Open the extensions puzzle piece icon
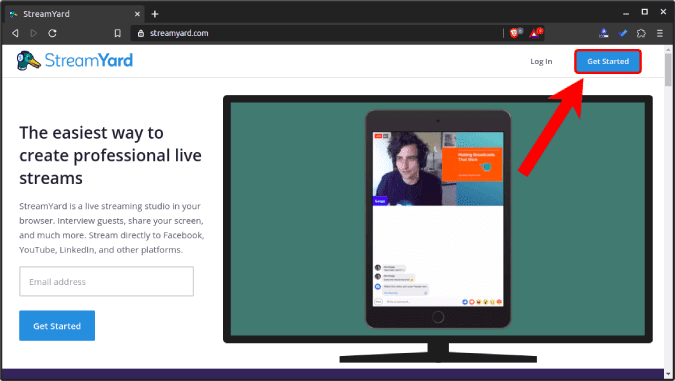 [x=641, y=33]
